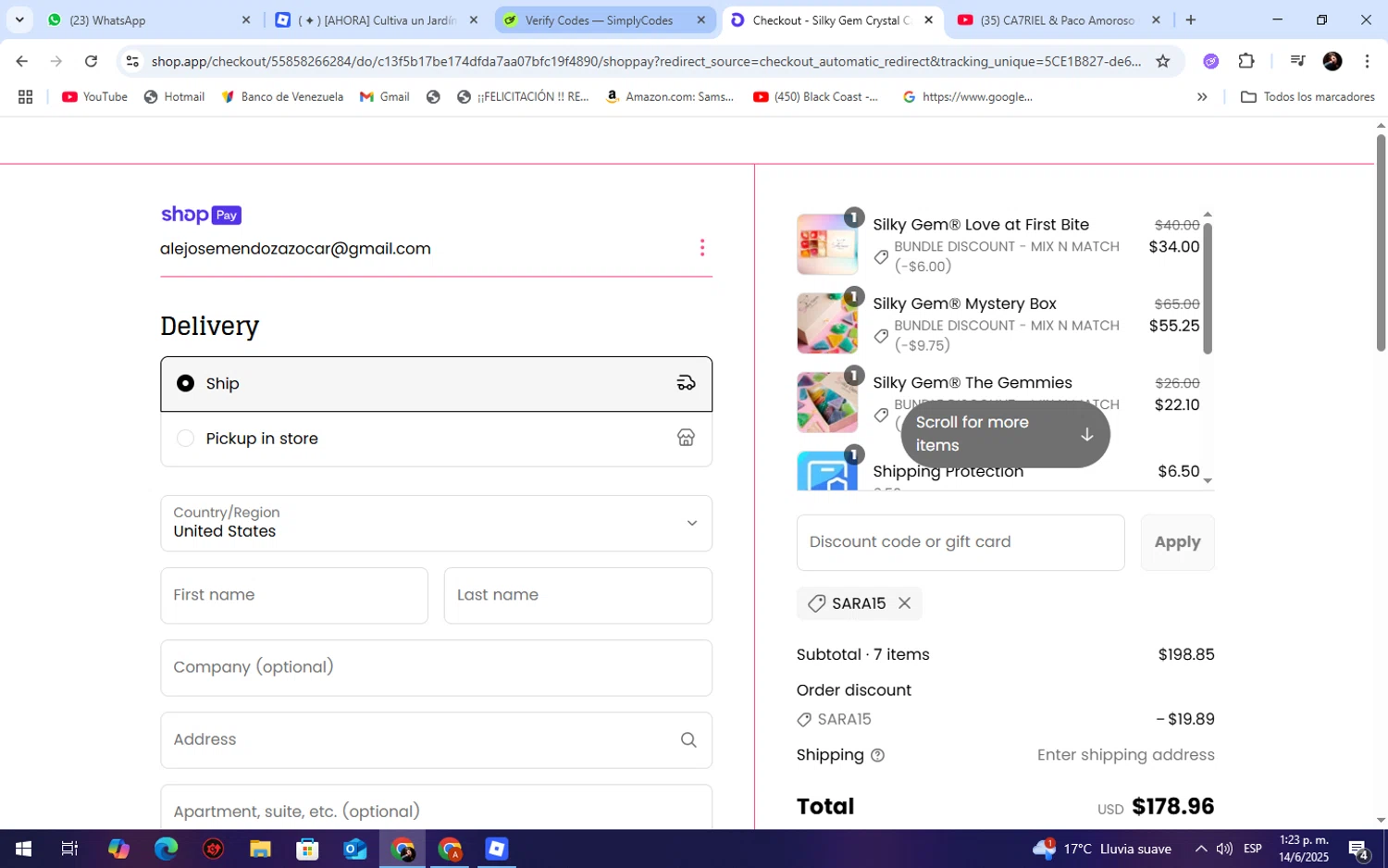Open Windows Start menu
Screen dimensions: 1388x868
click(23, 849)
